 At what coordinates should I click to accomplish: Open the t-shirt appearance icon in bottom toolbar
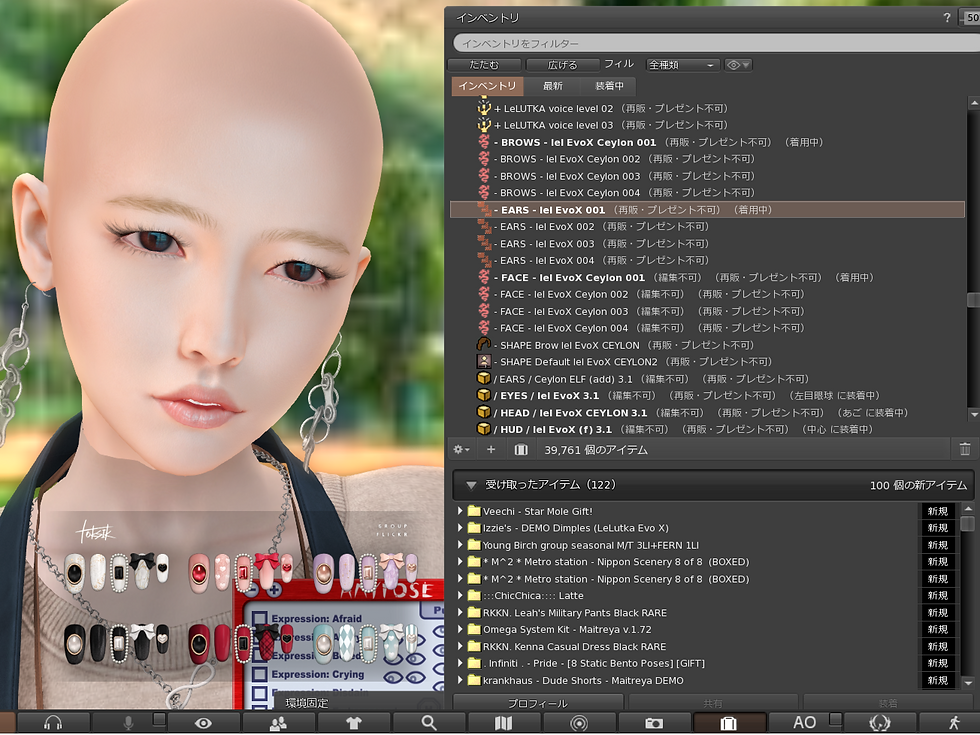(354, 723)
